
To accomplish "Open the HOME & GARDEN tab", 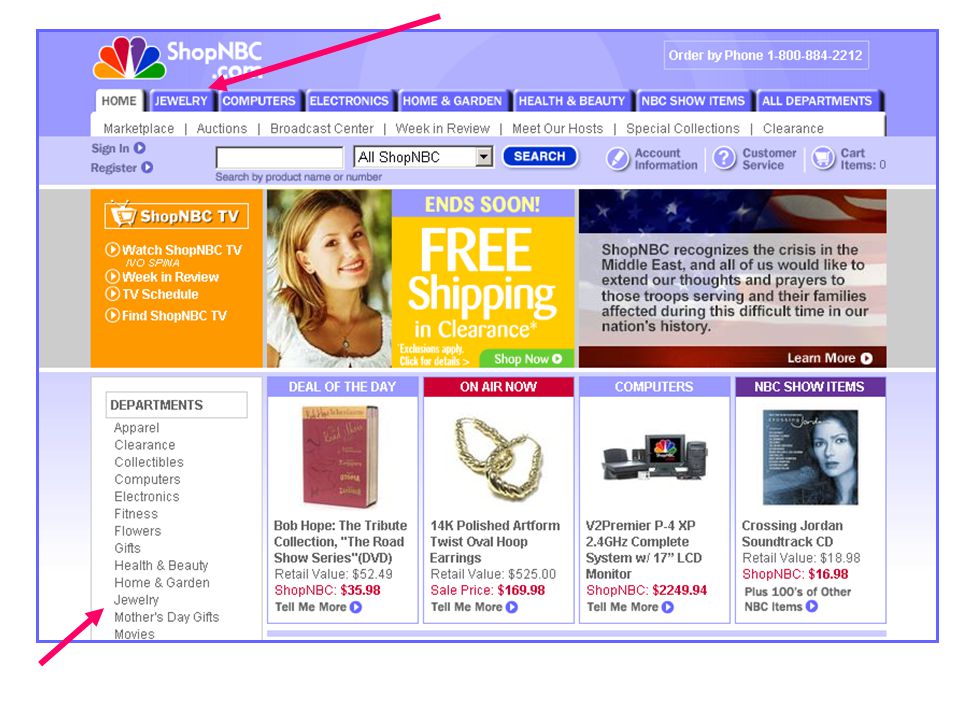I will [x=452, y=101].
